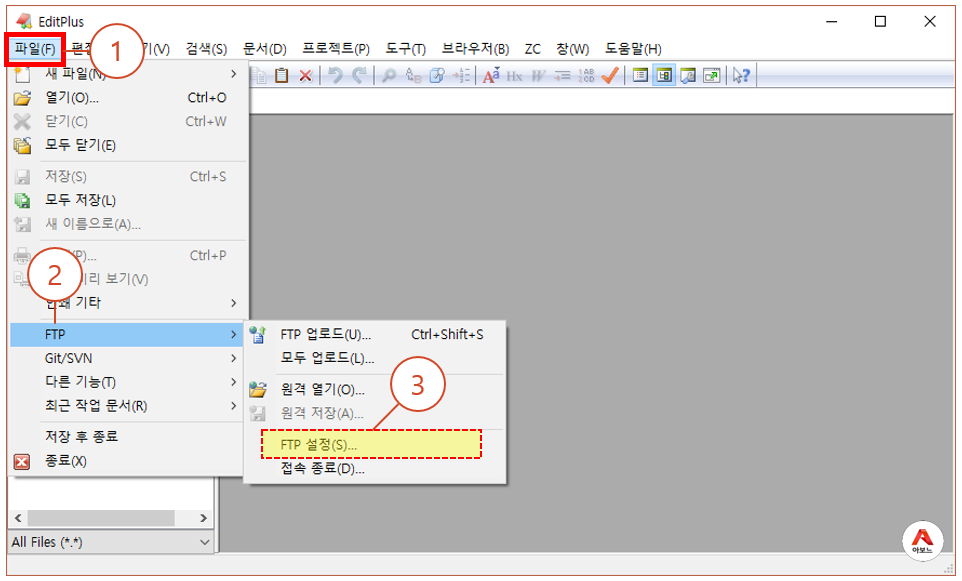
Task: Choose 열기(O)... from the file menu
Action: pyautogui.click(x=128, y=98)
